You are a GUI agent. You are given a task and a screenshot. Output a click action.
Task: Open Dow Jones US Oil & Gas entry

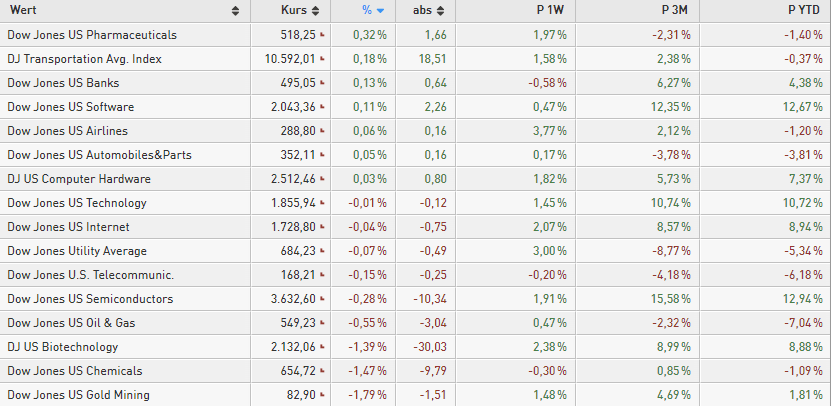pos(71,323)
